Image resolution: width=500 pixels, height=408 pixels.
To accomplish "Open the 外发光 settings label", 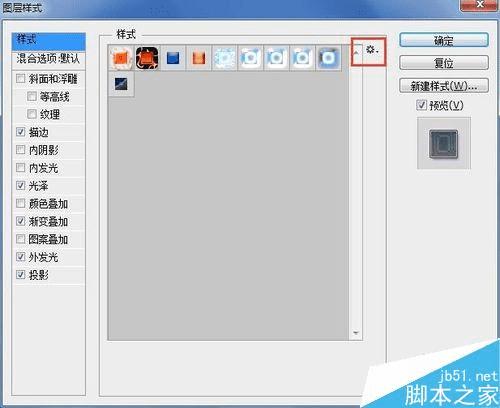I will click(43, 257).
